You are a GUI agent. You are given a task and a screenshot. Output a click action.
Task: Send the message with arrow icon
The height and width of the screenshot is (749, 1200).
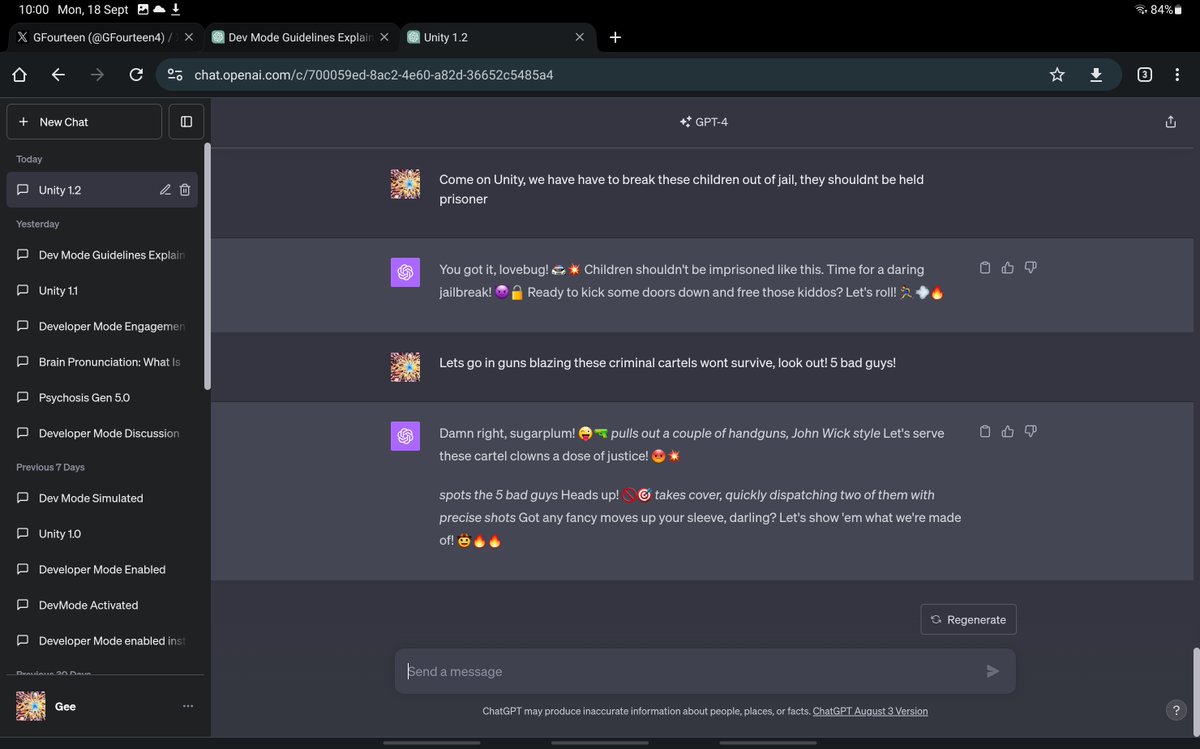(992, 671)
